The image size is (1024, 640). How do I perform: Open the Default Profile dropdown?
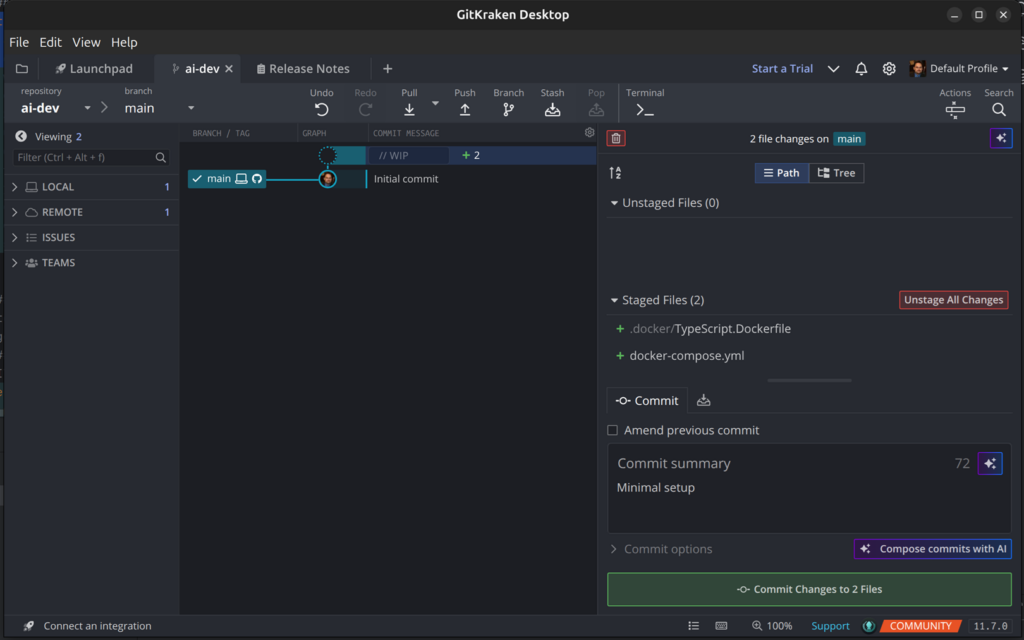click(959, 69)
